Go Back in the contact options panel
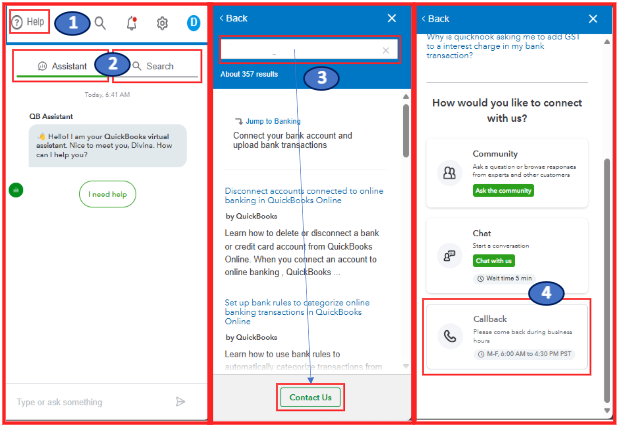The image size is (618, 426). tap(436, 19)
